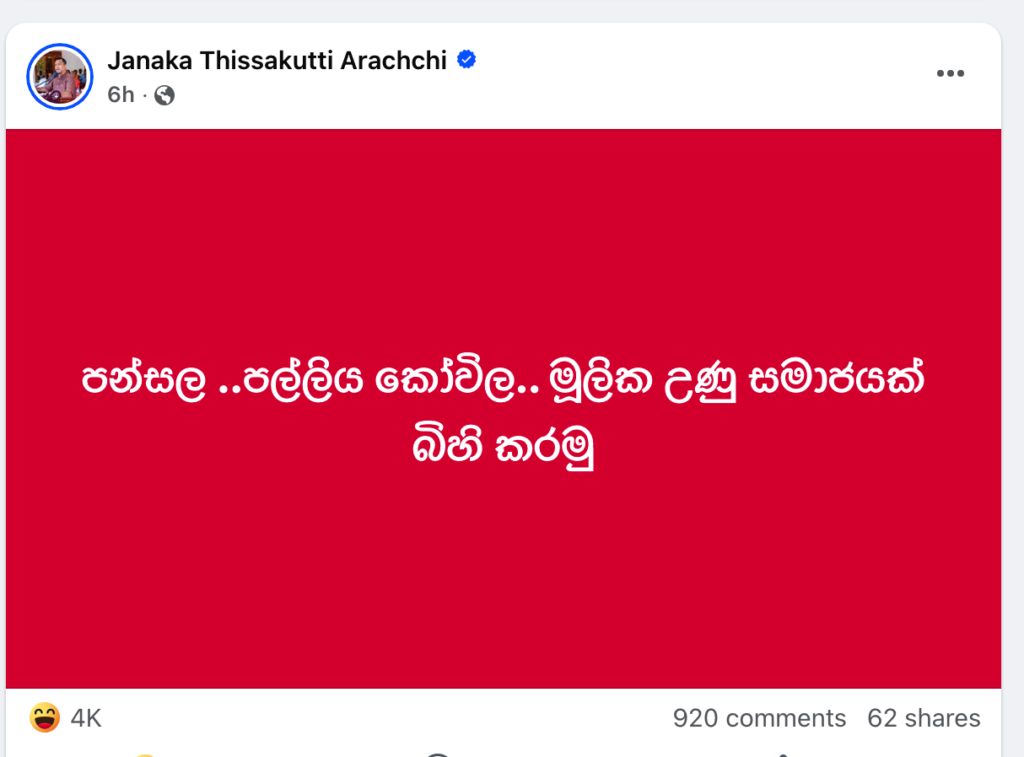
Task: Open Janaka Thissakutti Arachchi's profile picture
Action: click(59, 76)
